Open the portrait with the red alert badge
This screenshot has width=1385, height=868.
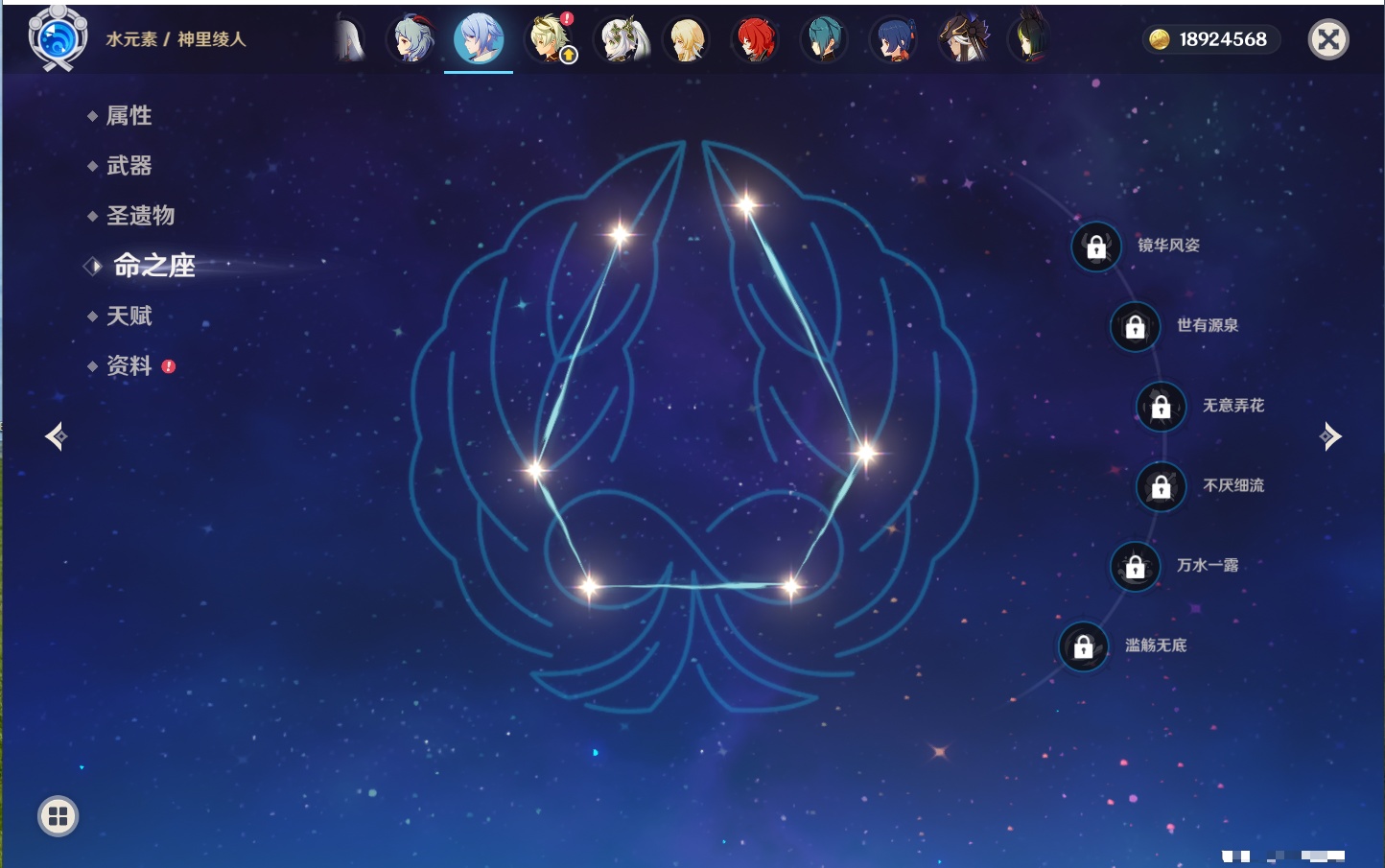pos(551,39)
